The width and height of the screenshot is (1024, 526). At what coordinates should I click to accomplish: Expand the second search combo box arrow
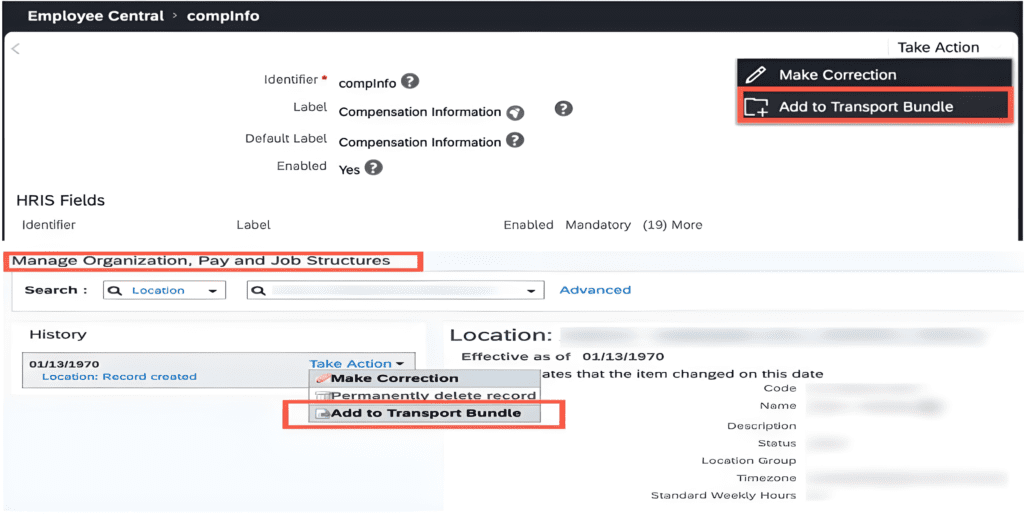coord(532,291)
